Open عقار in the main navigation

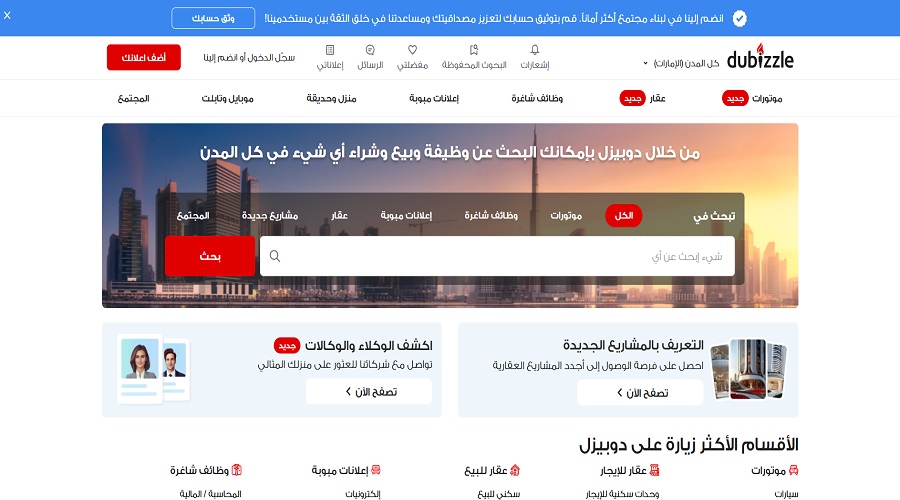(657, 99)
